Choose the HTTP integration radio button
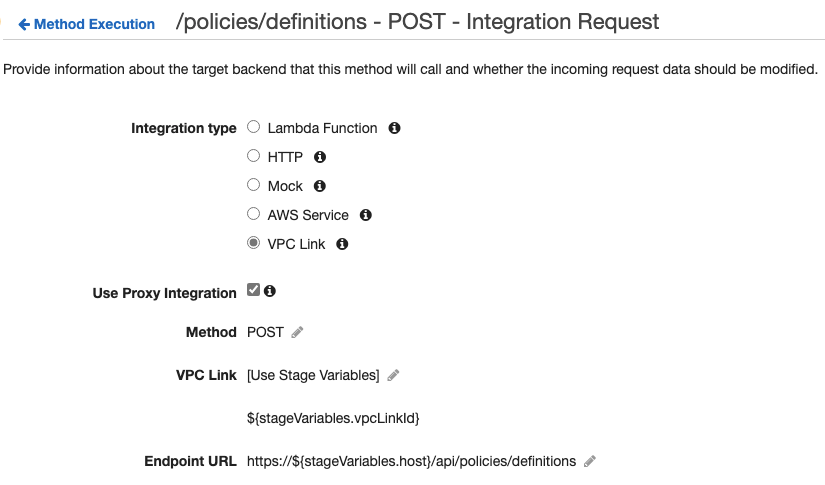Image resolution: width=825 pixels, height=485 pixels. pos(254,156)
